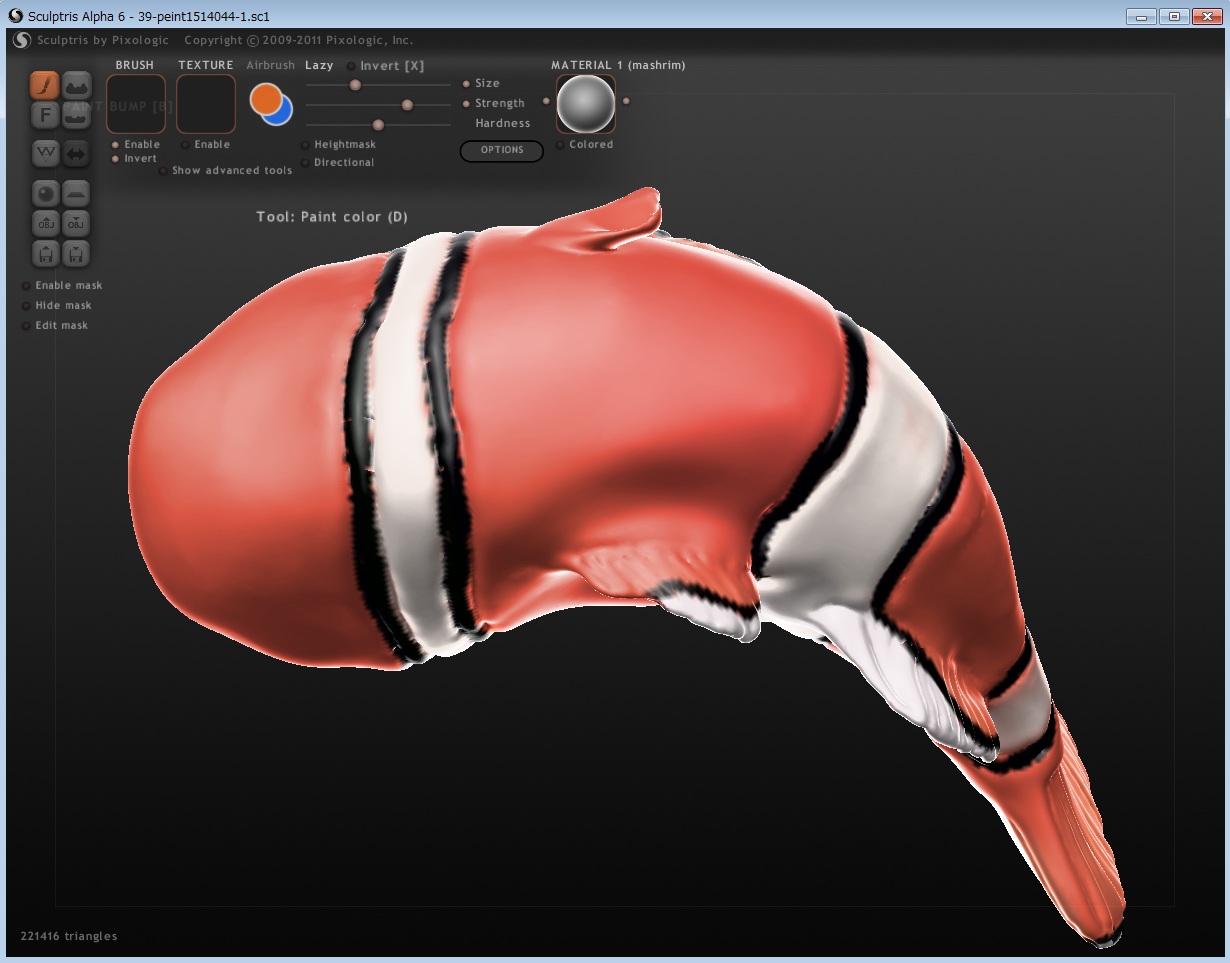Screen dimensions: 1230x963
Task: Enable the brush image option
Action: [115, 145]
